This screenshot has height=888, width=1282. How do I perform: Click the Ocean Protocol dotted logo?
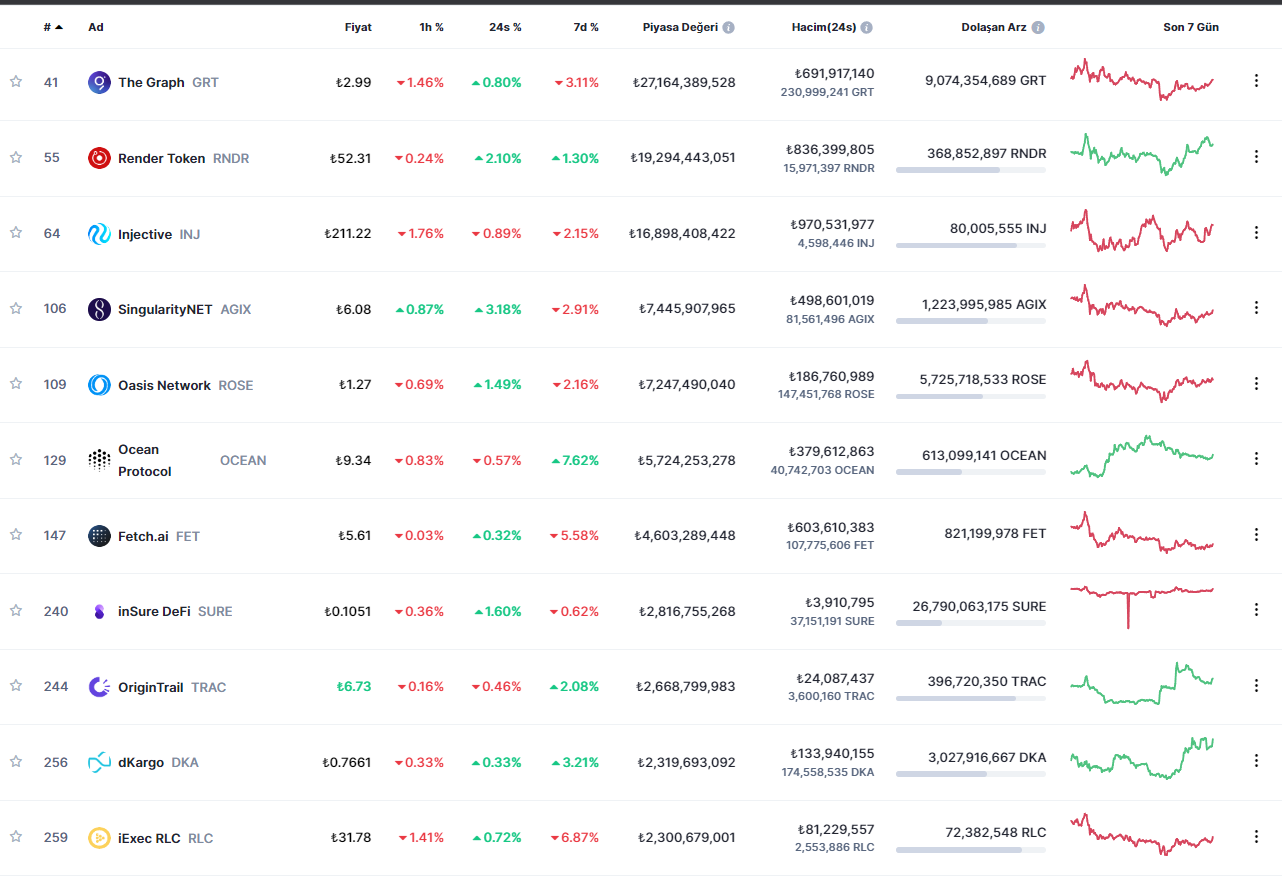99,460
